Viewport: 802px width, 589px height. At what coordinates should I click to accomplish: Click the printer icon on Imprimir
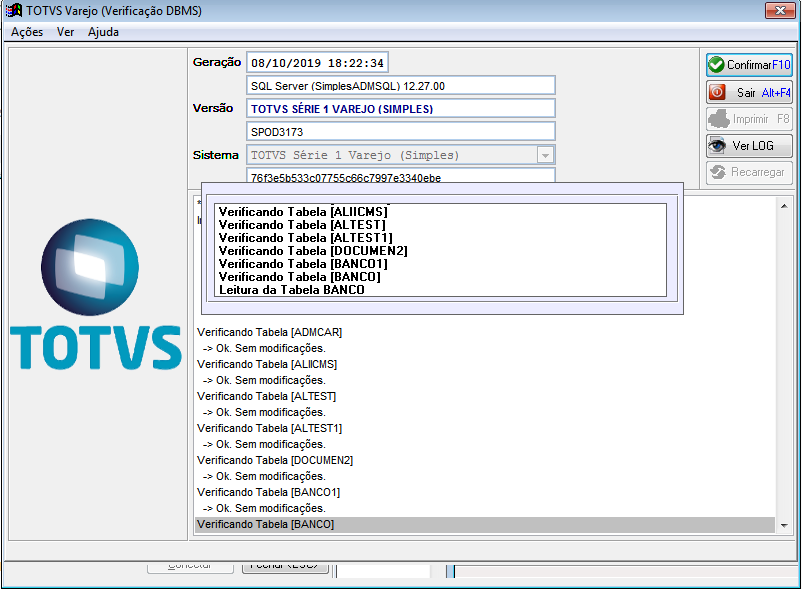click(x=719, y=119)
